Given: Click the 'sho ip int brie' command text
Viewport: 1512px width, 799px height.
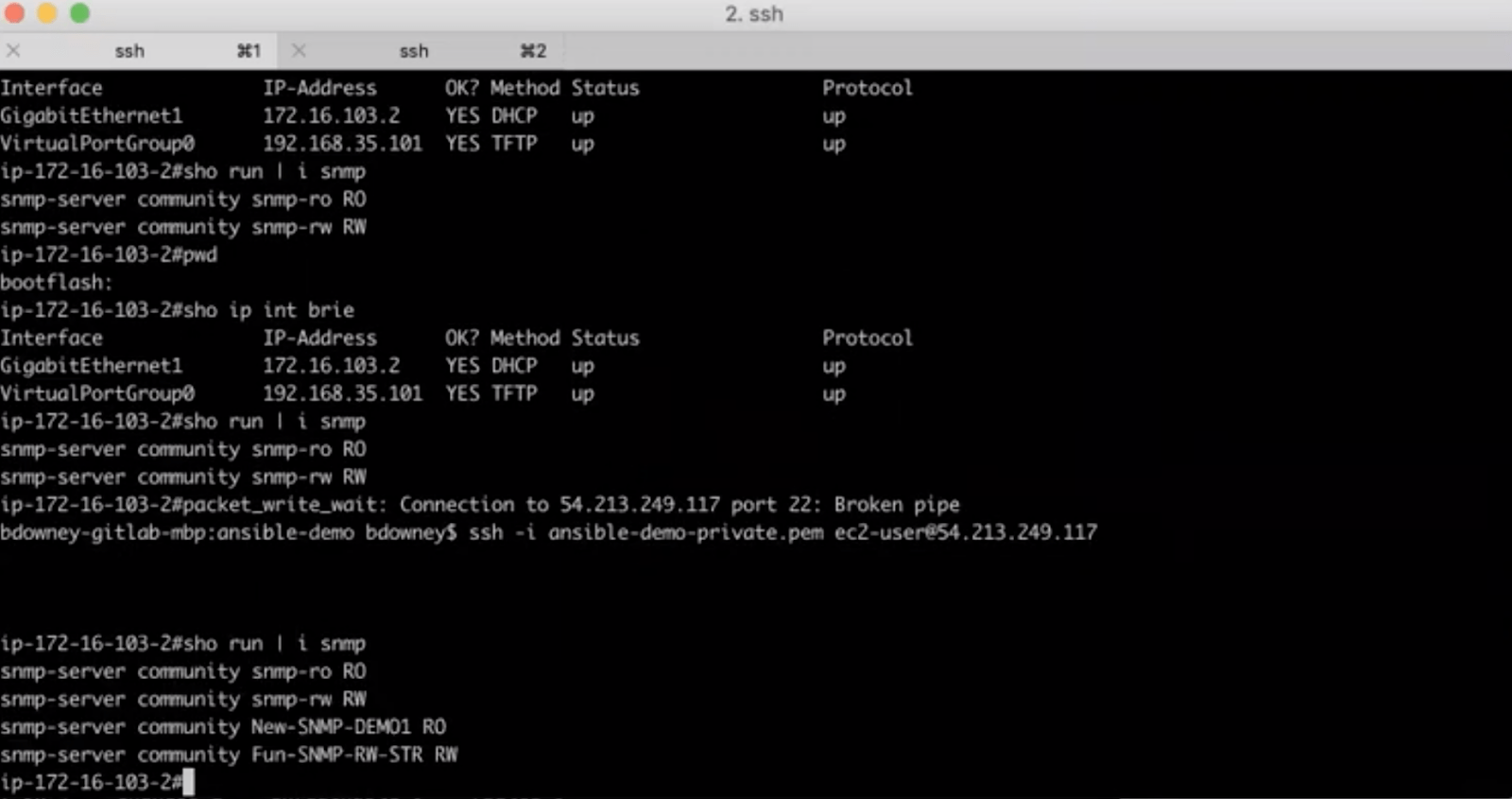Looking at the screenshot, I should (269, 310).
